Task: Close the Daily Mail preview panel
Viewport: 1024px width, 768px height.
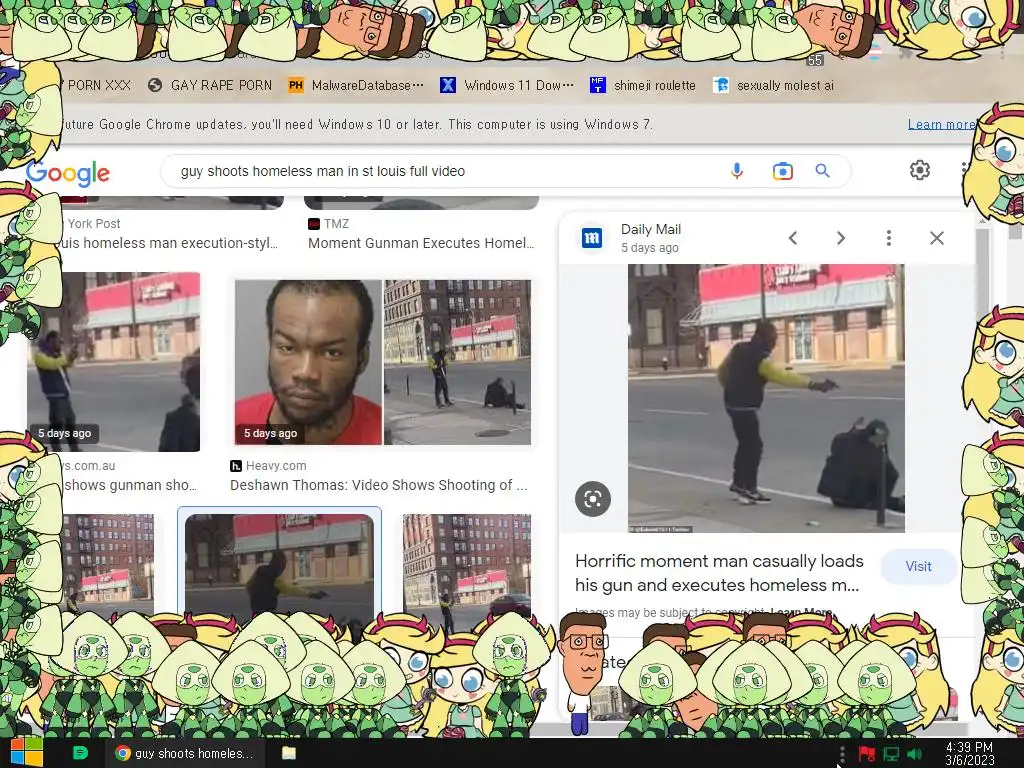Action: point(936,238)
